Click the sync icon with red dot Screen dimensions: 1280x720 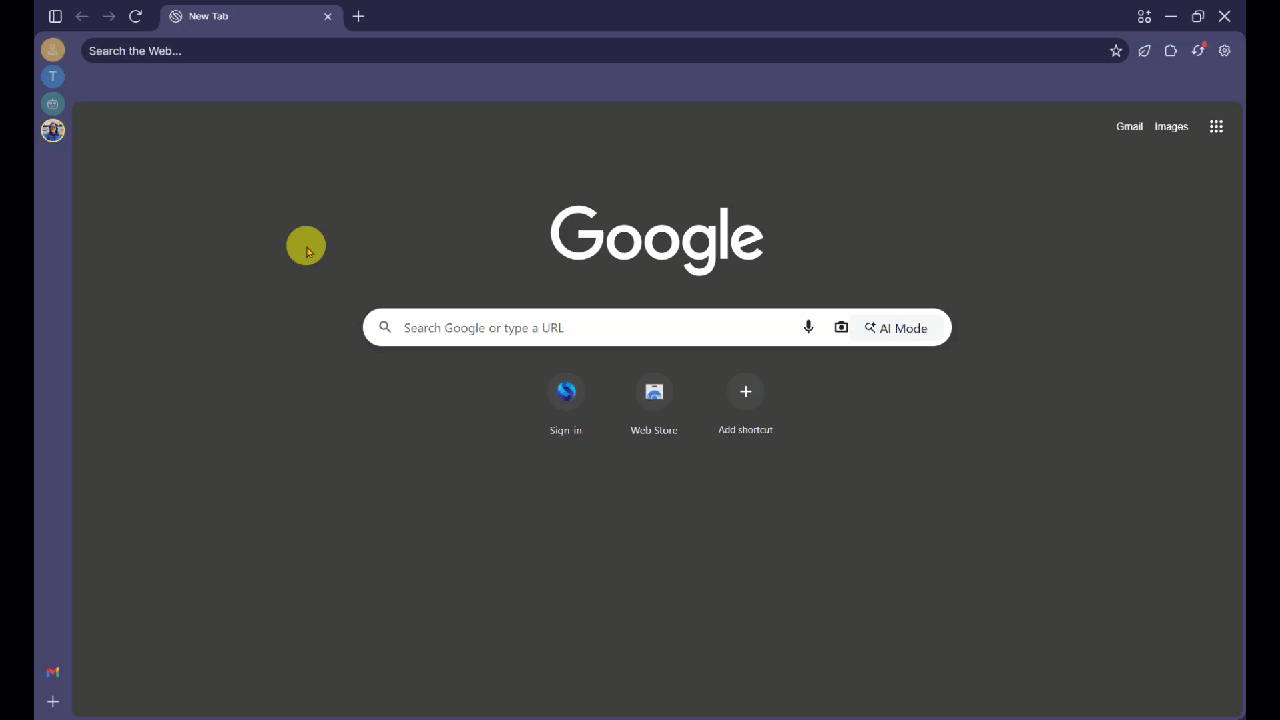[1198, 50]
